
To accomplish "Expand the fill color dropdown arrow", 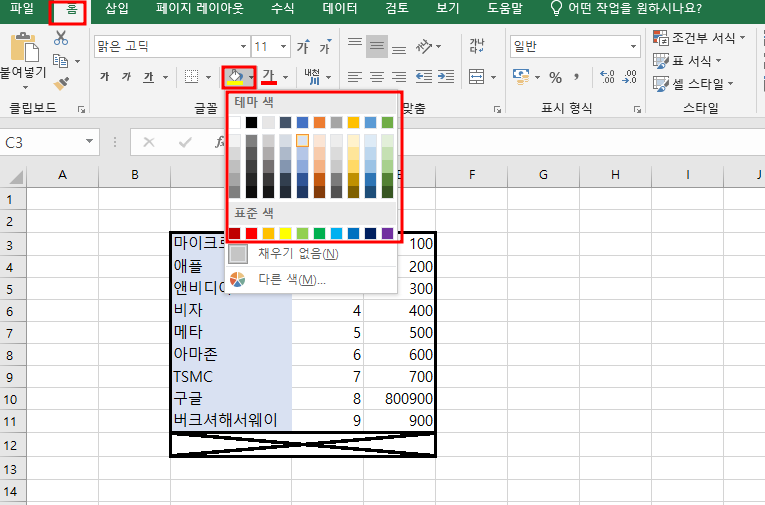I will pos(251,77).
